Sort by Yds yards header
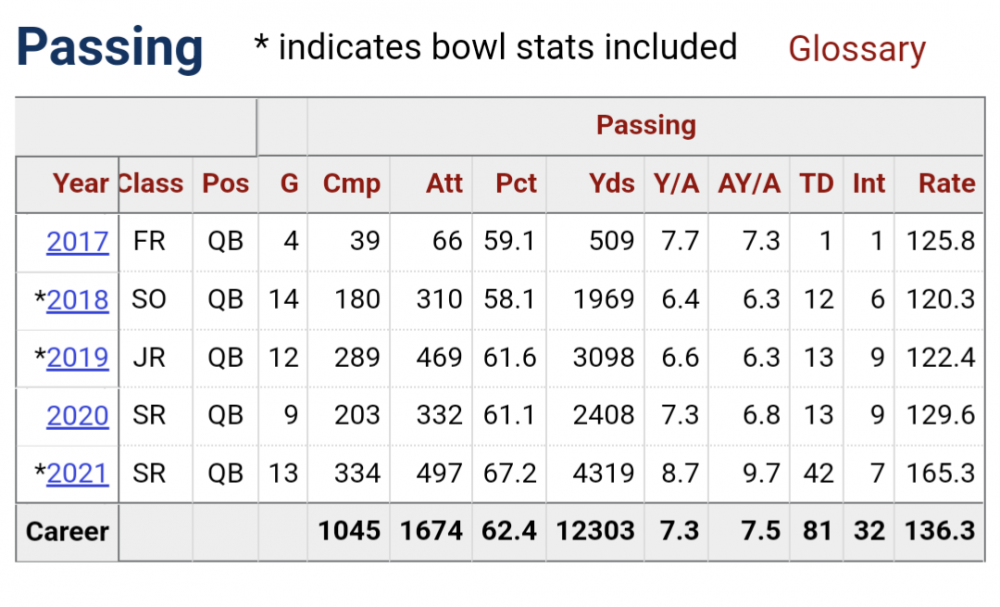 pyautogui.click(x=611, y=184)
